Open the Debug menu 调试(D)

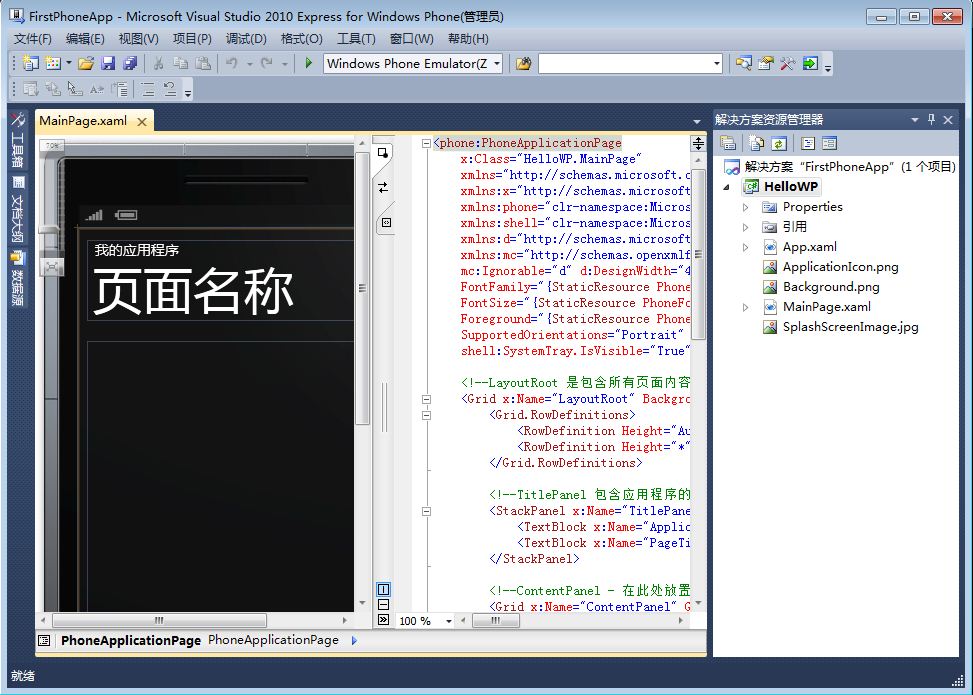[x=246, y=38]
